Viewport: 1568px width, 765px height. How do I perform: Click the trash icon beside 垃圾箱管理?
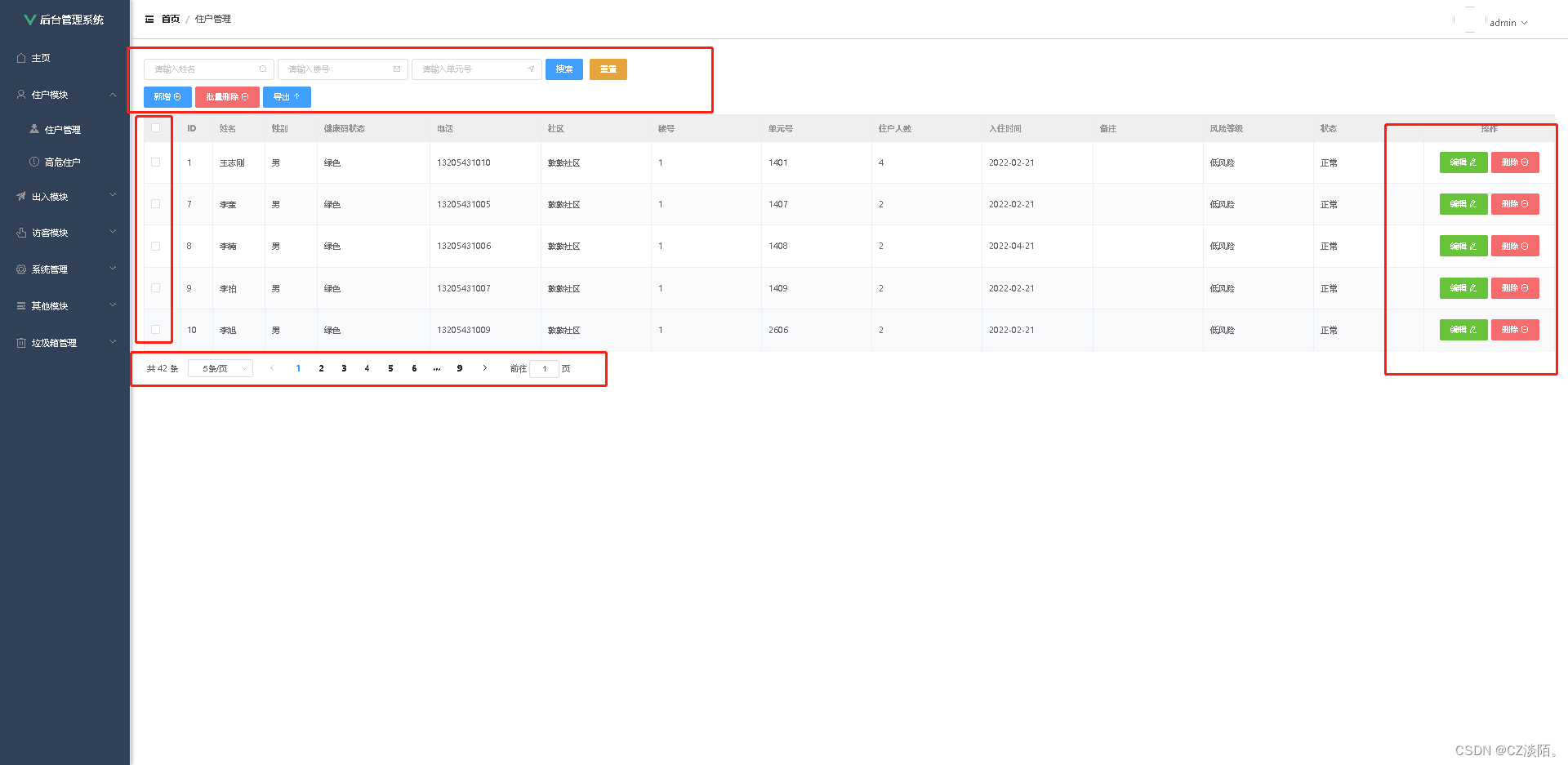click(21, 343)
